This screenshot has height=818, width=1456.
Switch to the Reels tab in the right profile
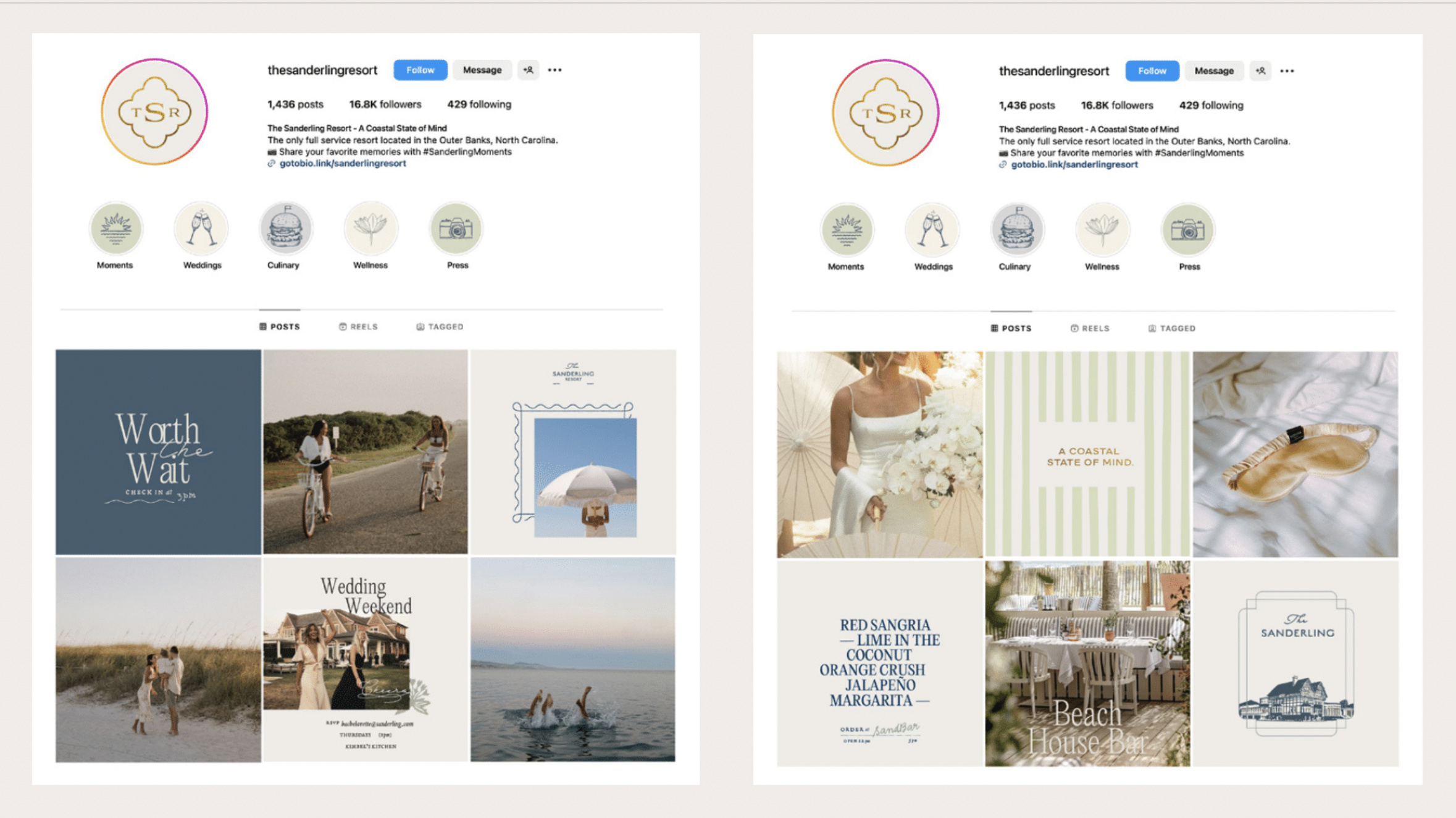(1090, 329)
